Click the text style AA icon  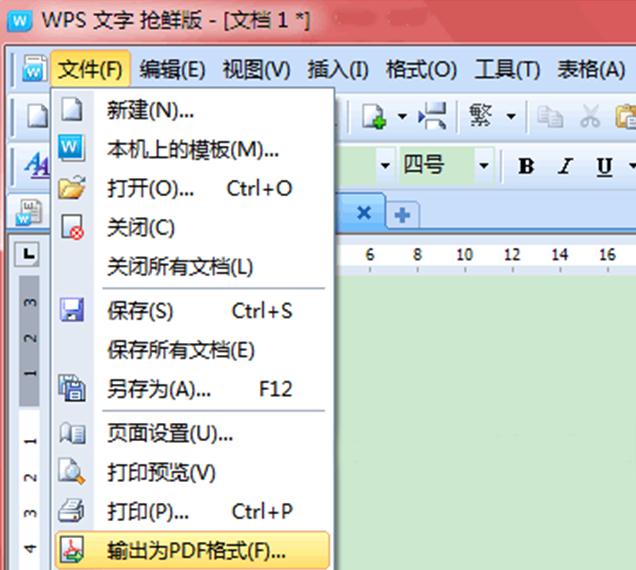coord(37,165)
